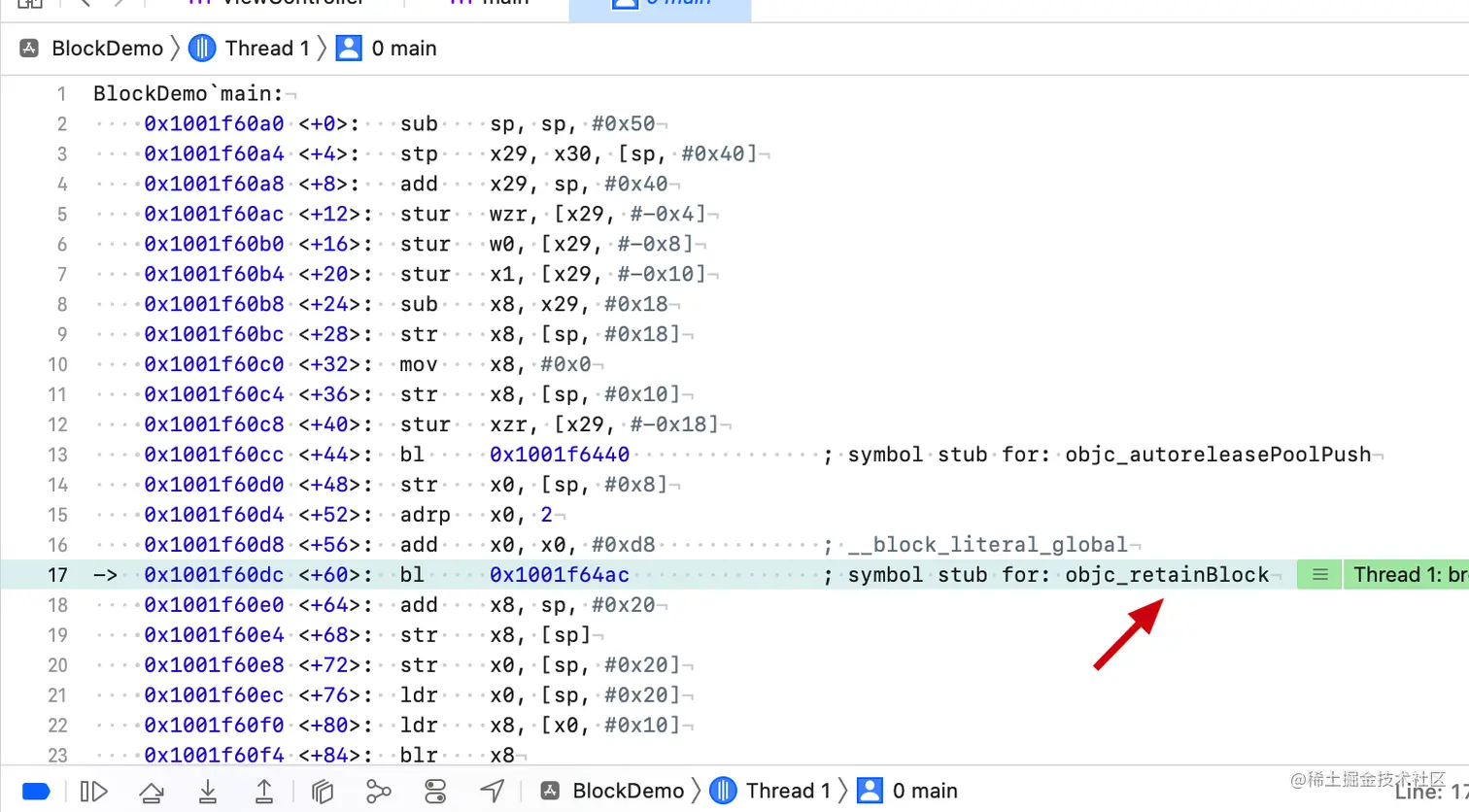Screen dimensions: 1469x812
Task: Click line number 17 in the gutter
Action: click(x=57, y=575)
